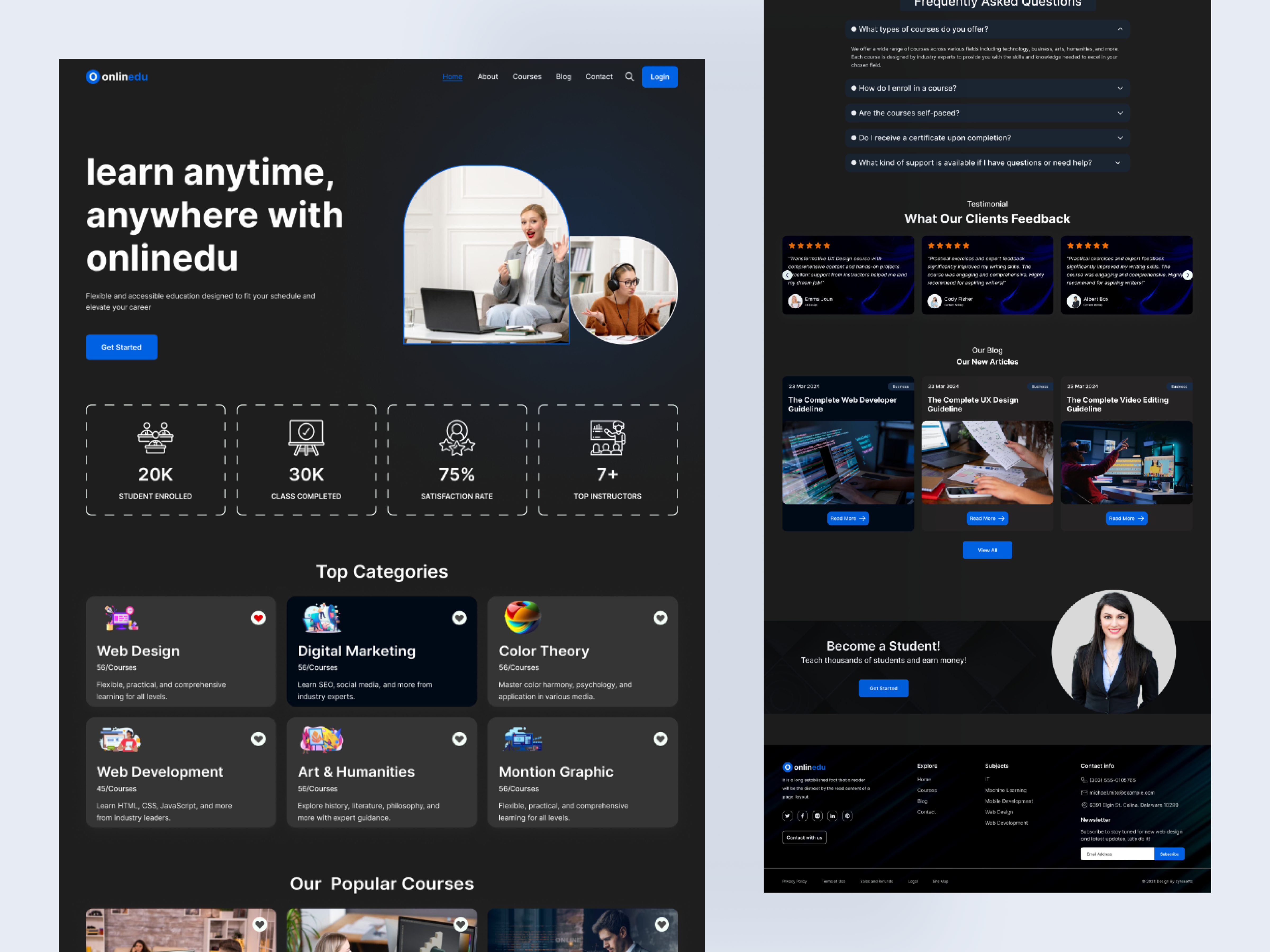Favorite the Art & Humanities category heart

(x=459, y=739)
